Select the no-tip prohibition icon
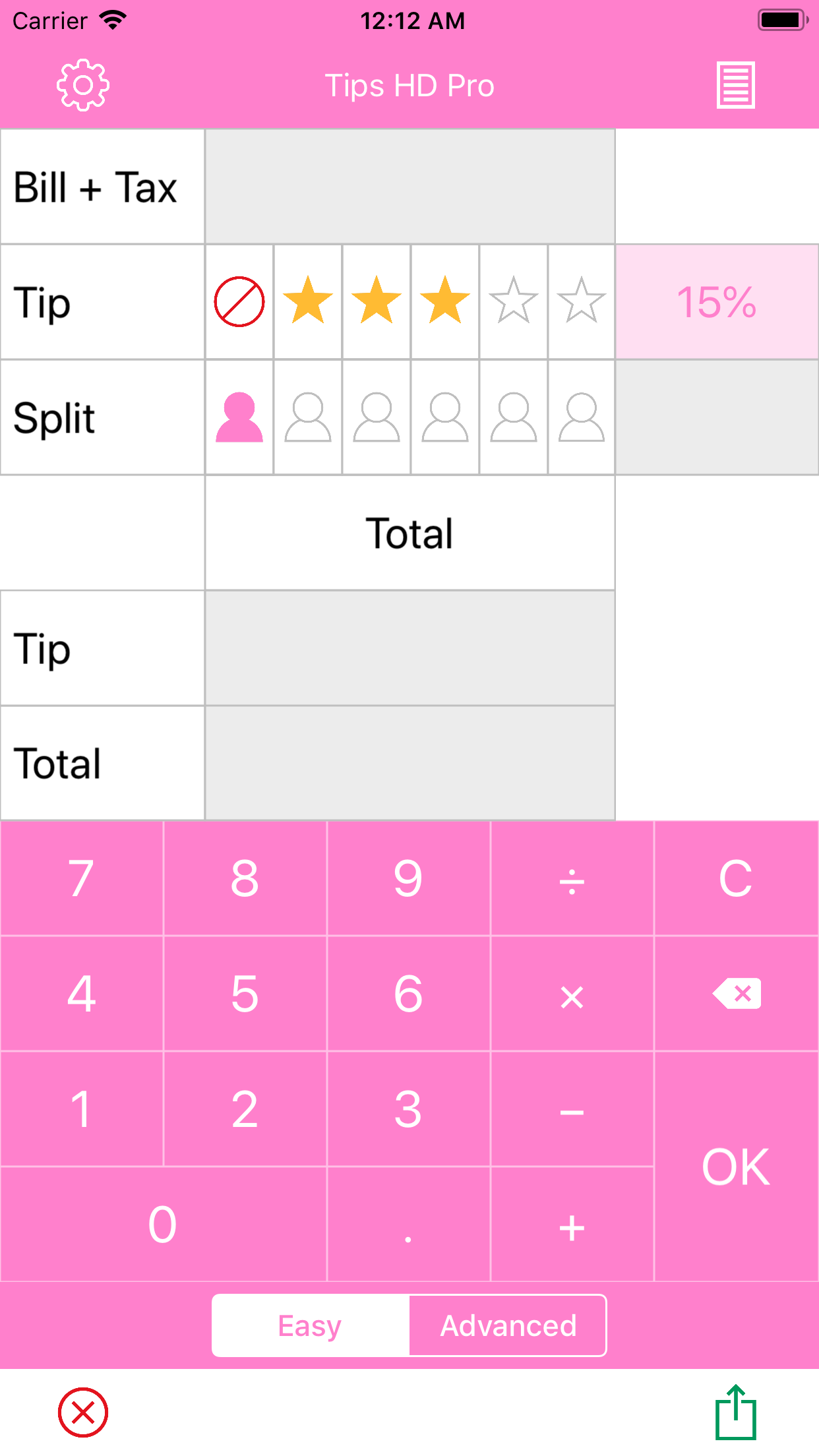Image resolution: width=819 pixels, height=1456 pixels. [x=239, y=302]
